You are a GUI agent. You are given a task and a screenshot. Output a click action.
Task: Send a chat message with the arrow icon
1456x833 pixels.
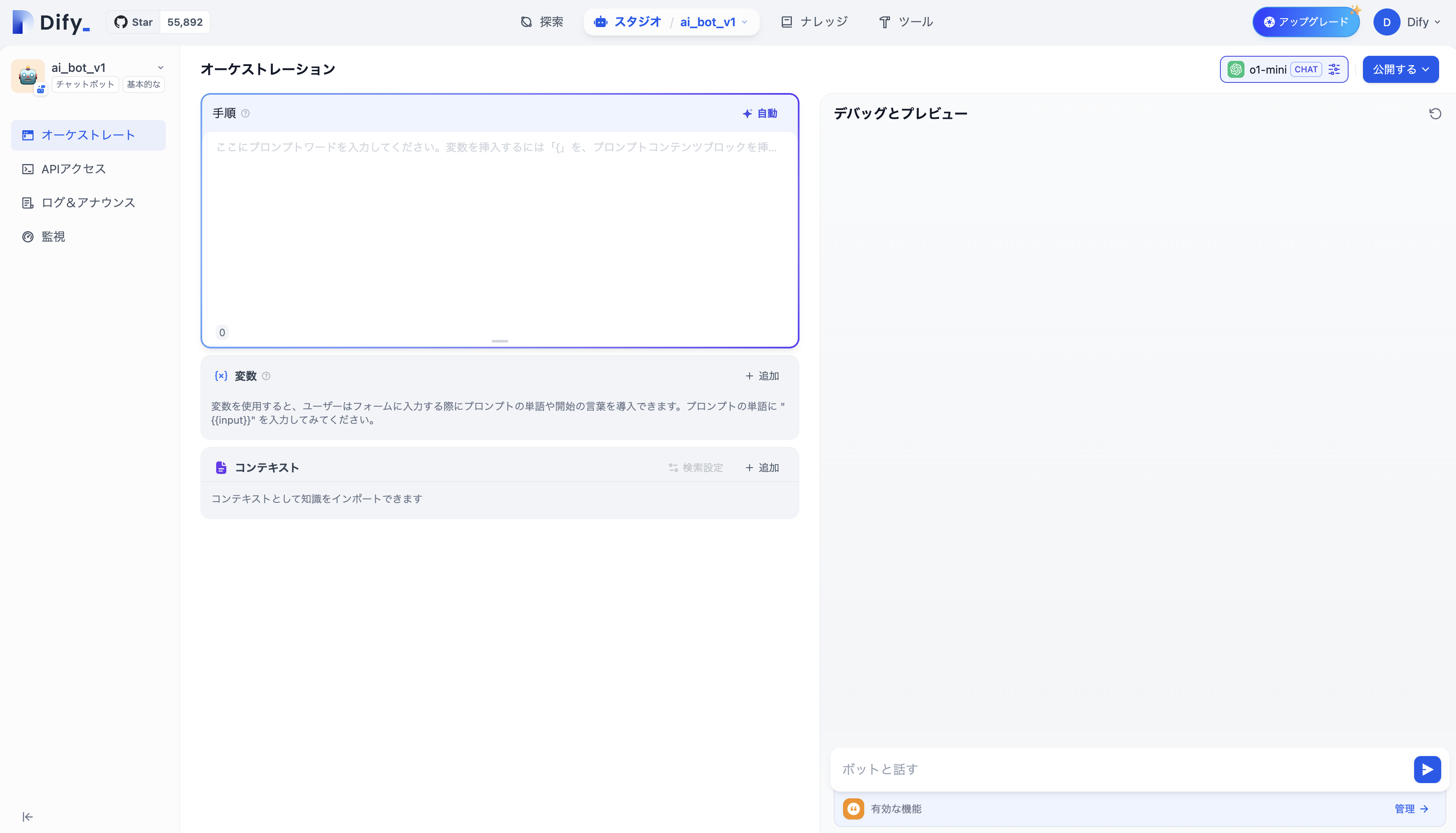point(1427,769)
